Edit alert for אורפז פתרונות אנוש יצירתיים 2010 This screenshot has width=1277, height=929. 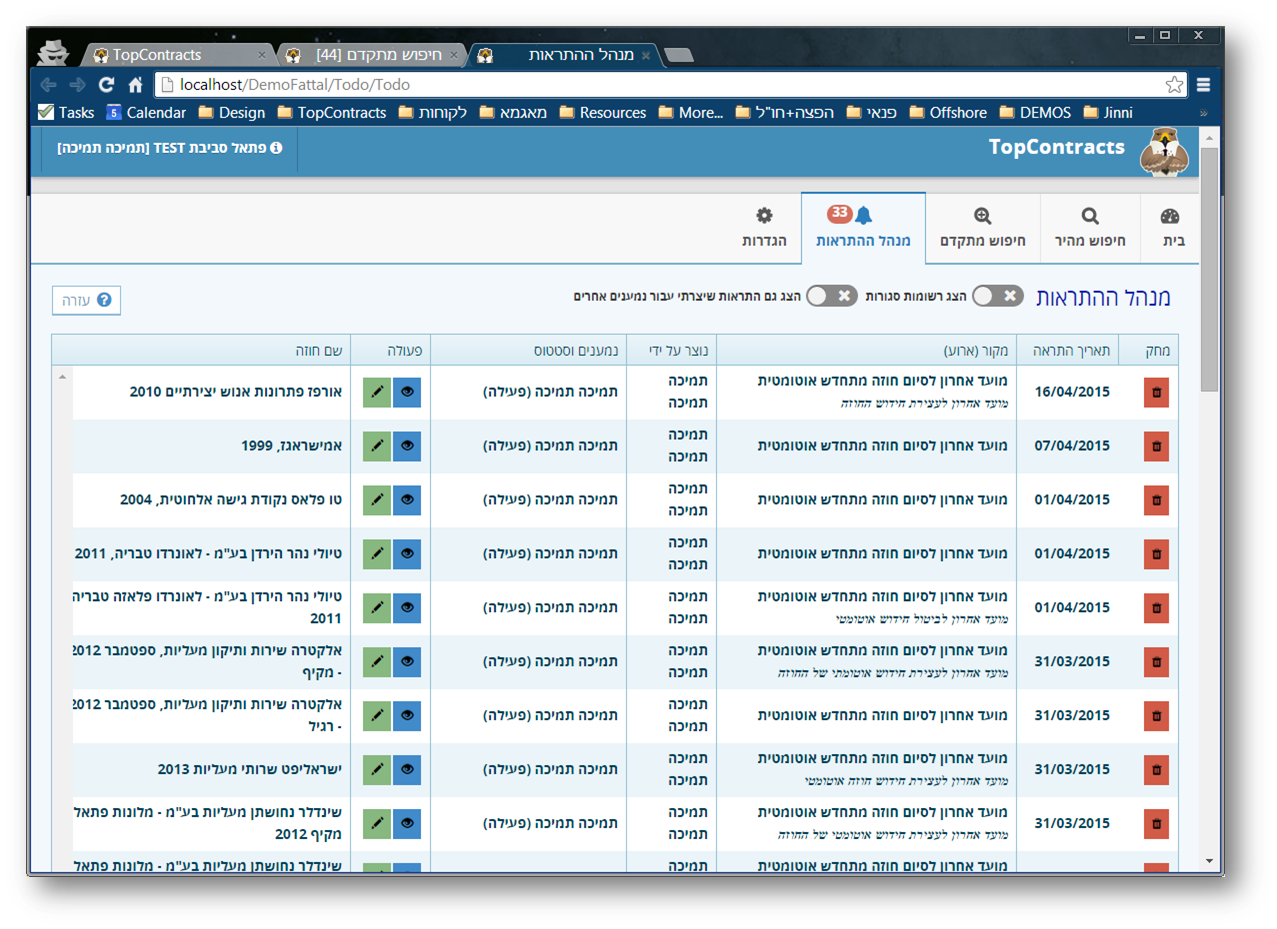tap(377, 393)
